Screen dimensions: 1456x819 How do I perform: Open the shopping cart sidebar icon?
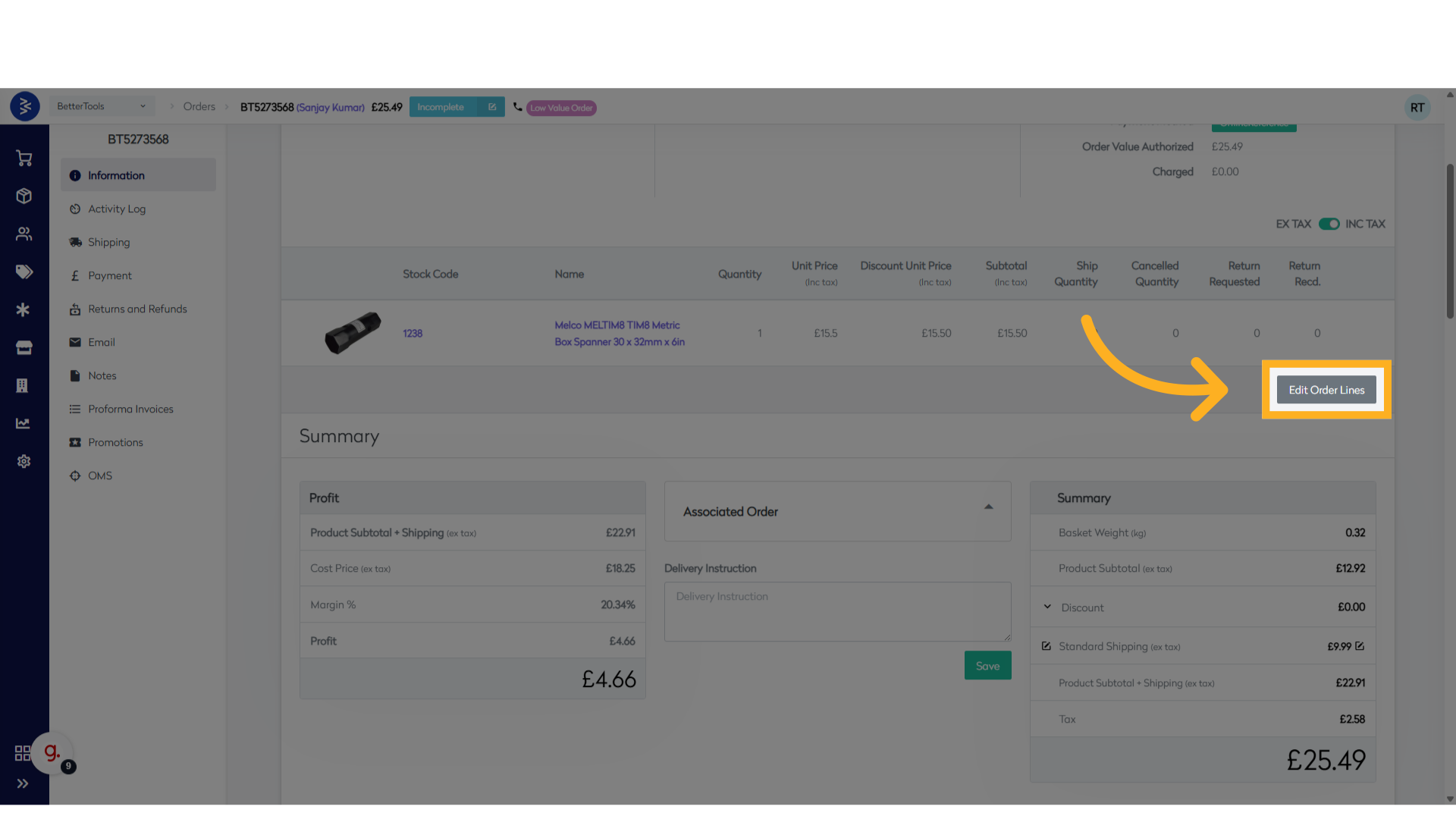coord(24,158)
